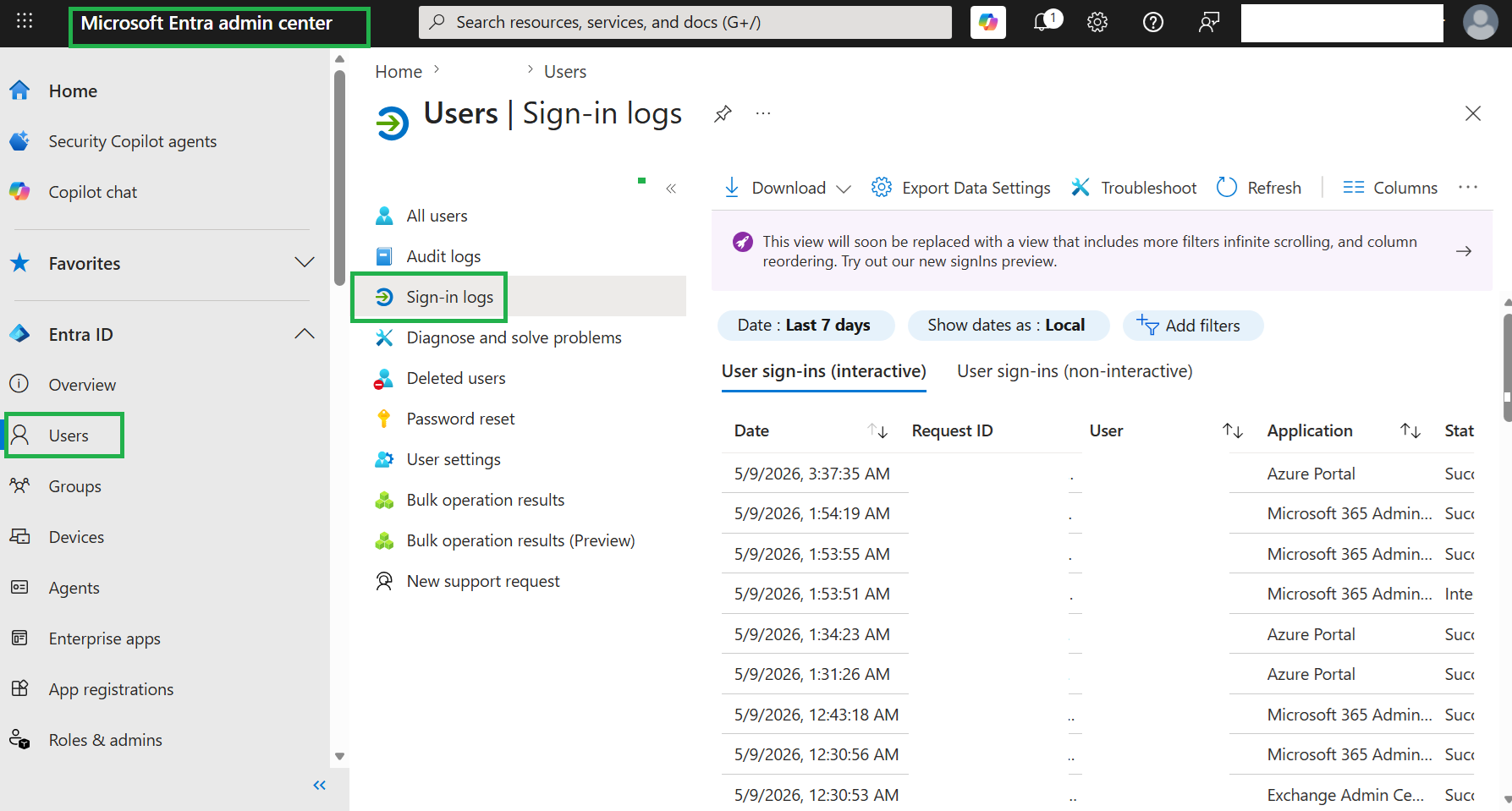Change the Date Last 7 days filter
The width and height of the screenshot is (1512, 811).
click(805, 326)
